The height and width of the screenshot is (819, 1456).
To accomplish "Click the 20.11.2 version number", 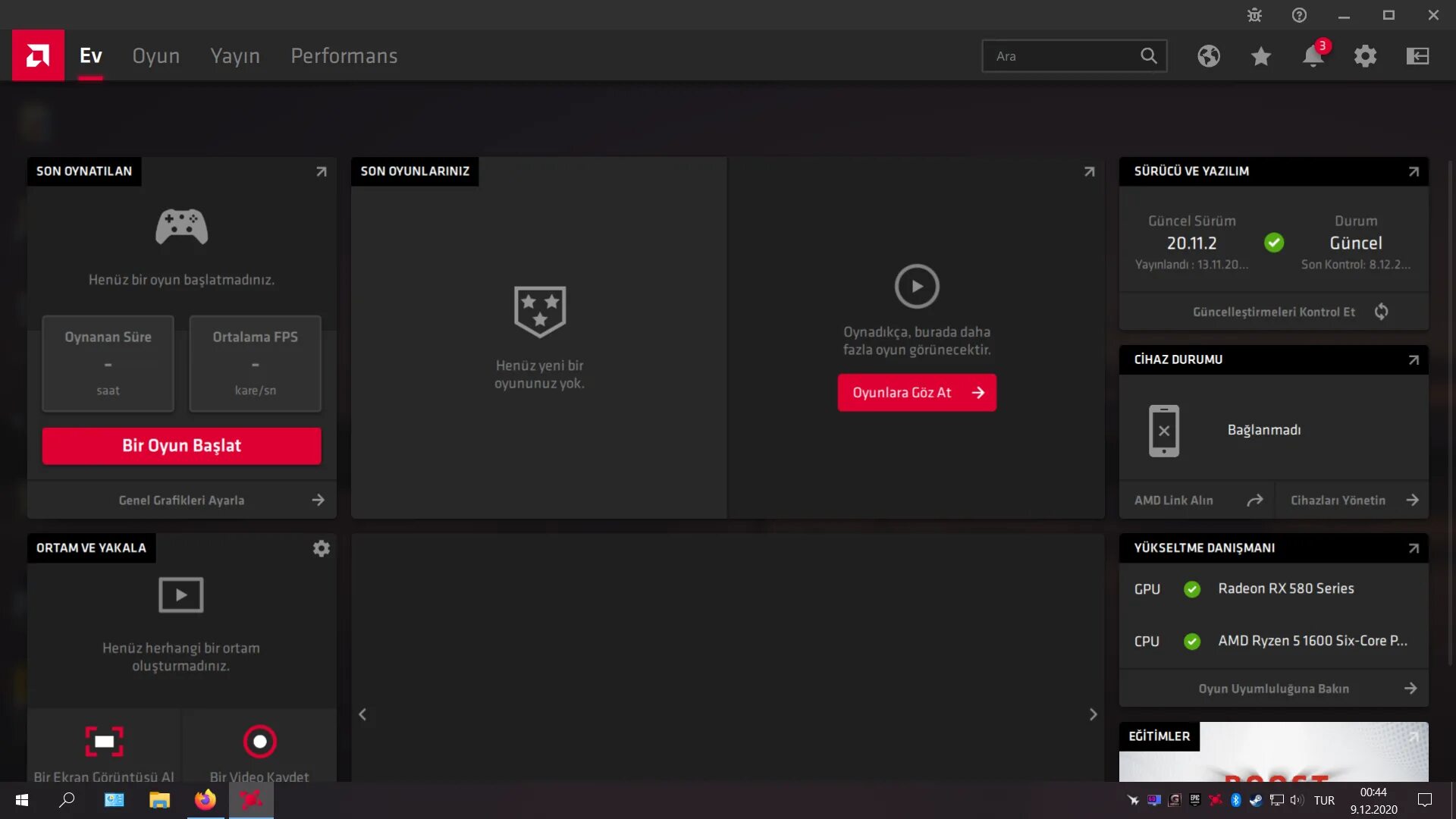I will [1192, 243].
